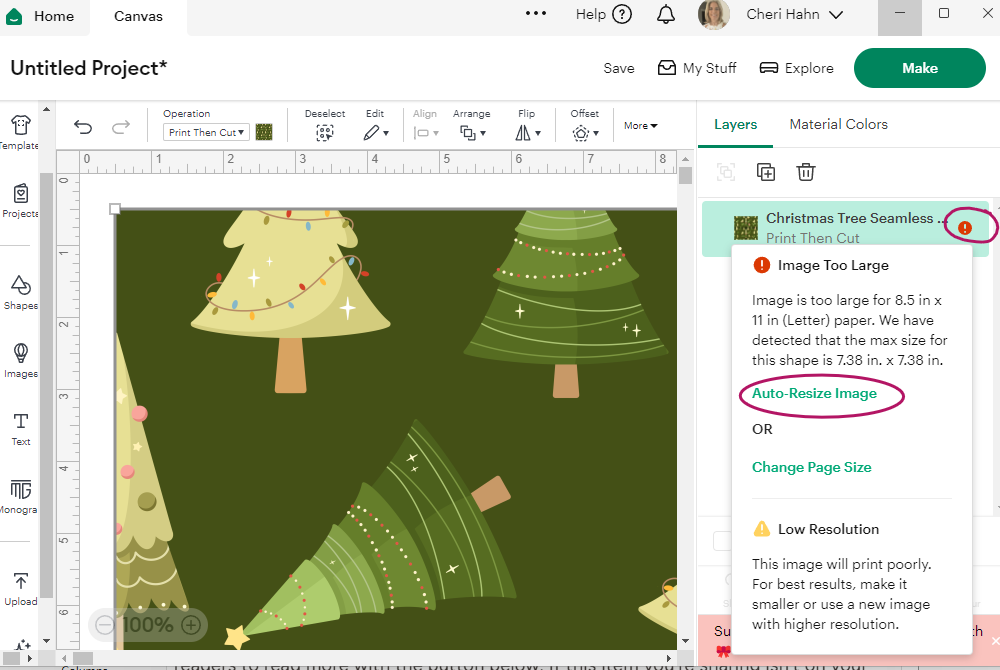The image size is (1000, 670).
Task: Click the color swatch beside Operation
Action: click(x=264, y=132)
